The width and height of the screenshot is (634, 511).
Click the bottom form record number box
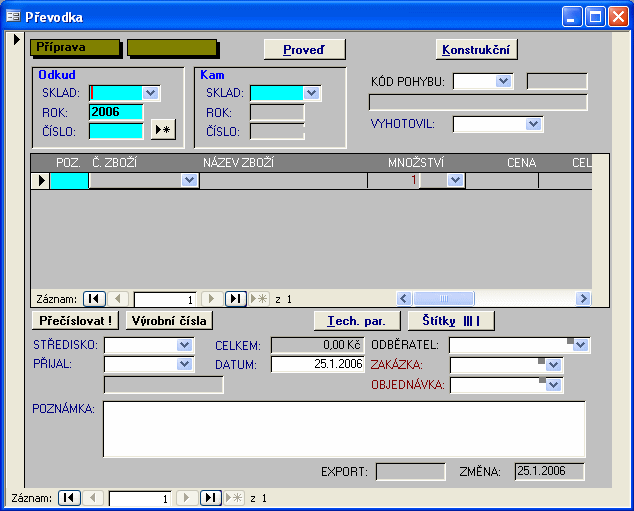tap(140, 498)
